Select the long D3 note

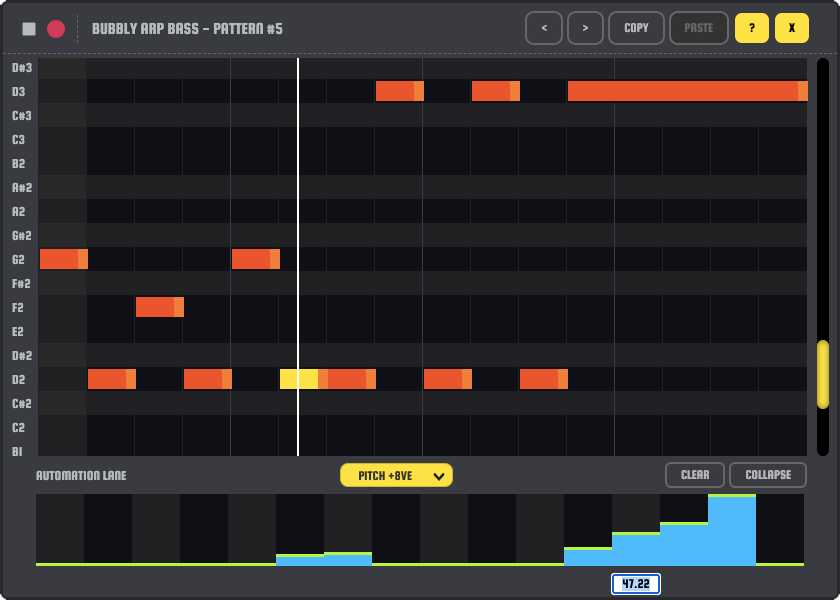pyautogui.click(x=687, y=91)
